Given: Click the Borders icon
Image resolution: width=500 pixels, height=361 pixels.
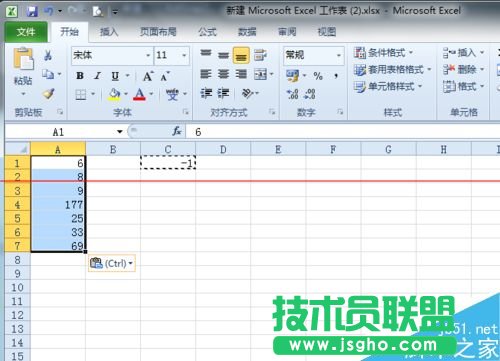Looking at the screenshot, I should pos(81,95).
